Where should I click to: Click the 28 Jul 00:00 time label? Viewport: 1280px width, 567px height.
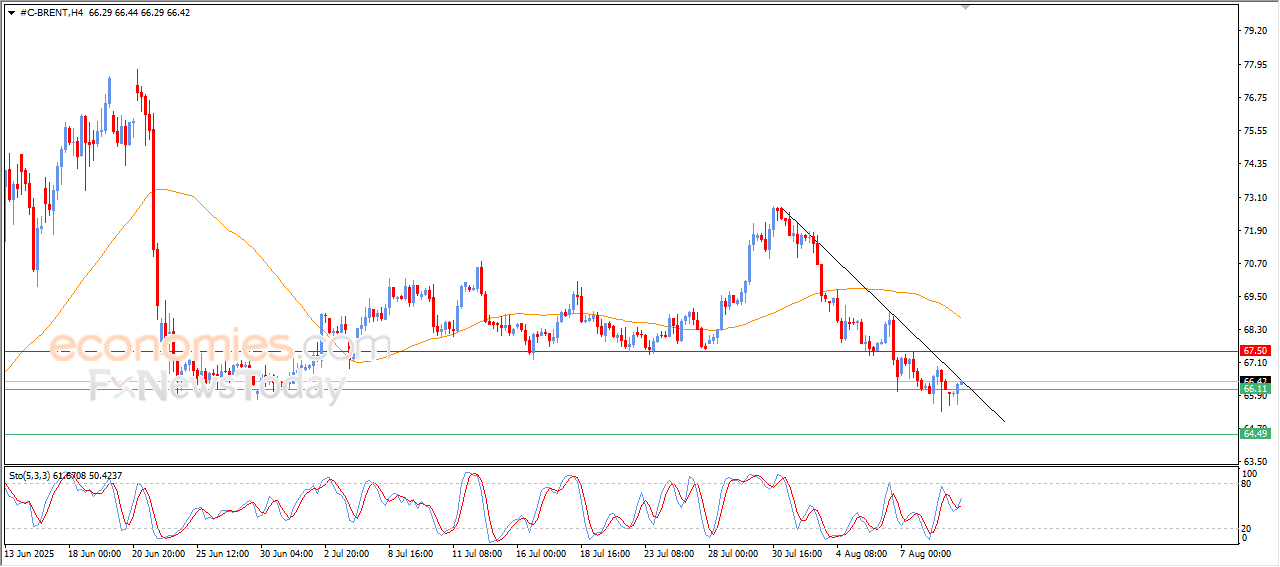click(736, 552)
